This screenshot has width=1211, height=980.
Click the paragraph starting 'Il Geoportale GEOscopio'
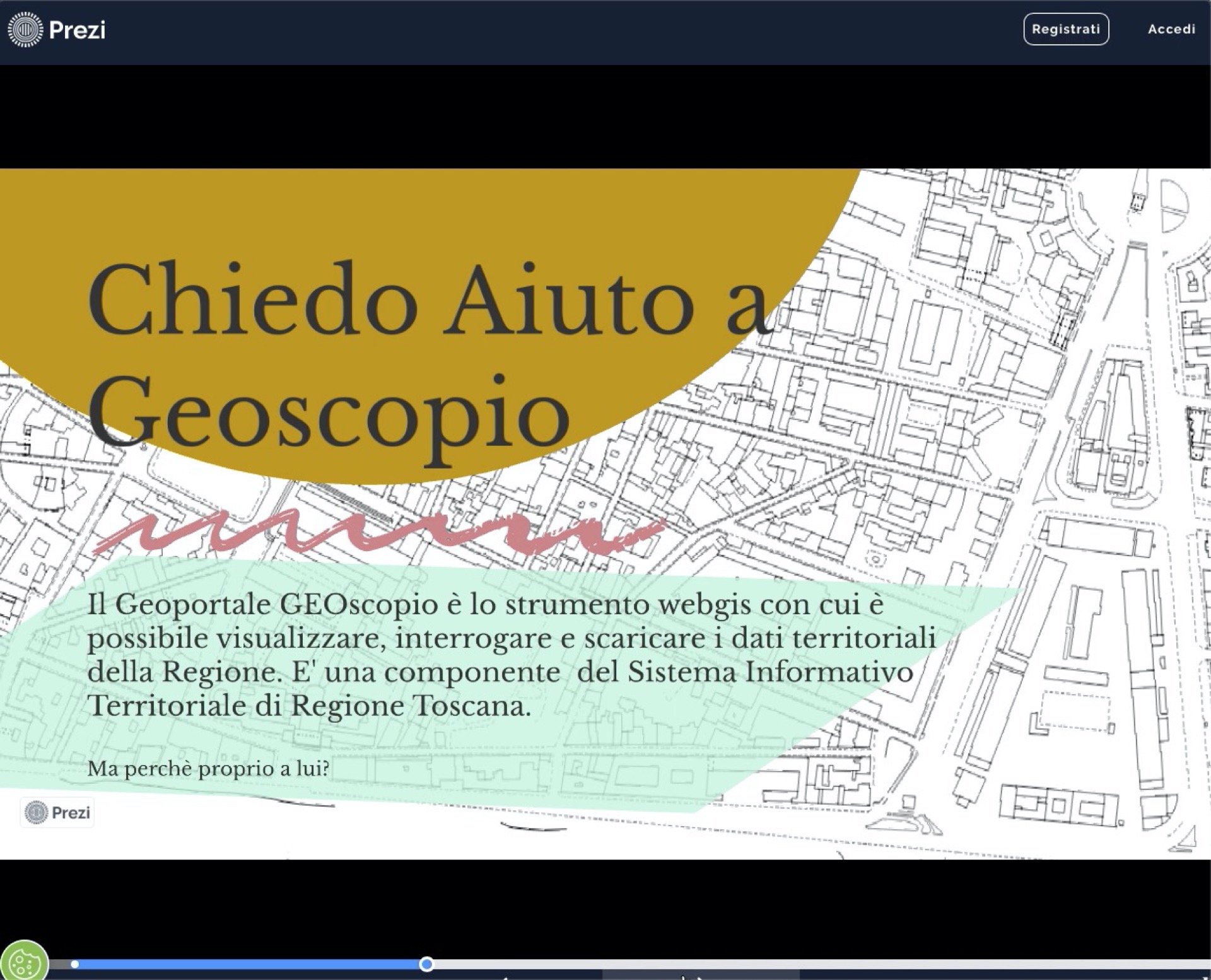(x=511, y=655)
